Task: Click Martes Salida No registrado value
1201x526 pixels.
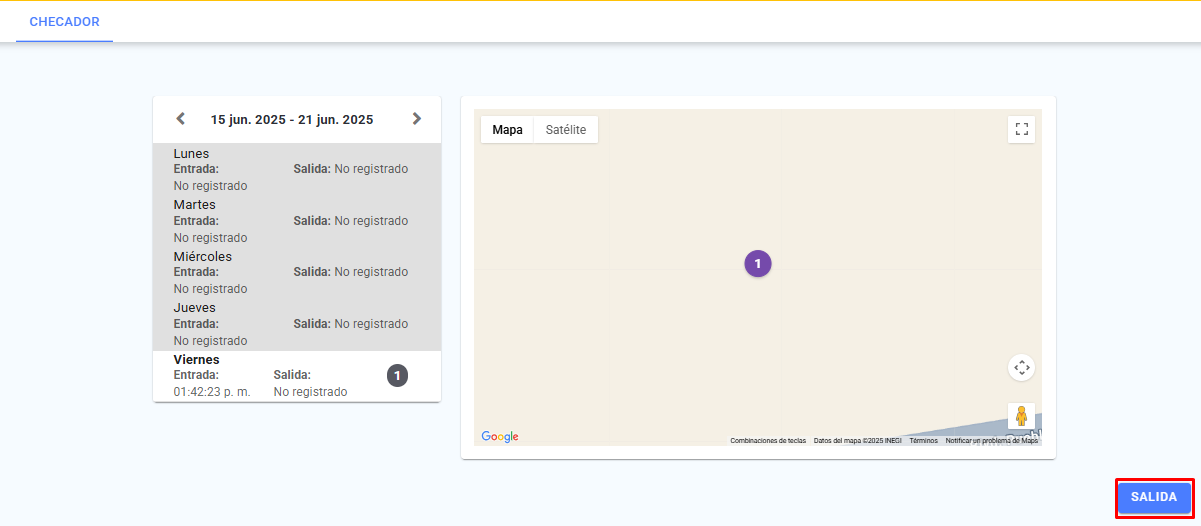Action: (x=371, y=221)
